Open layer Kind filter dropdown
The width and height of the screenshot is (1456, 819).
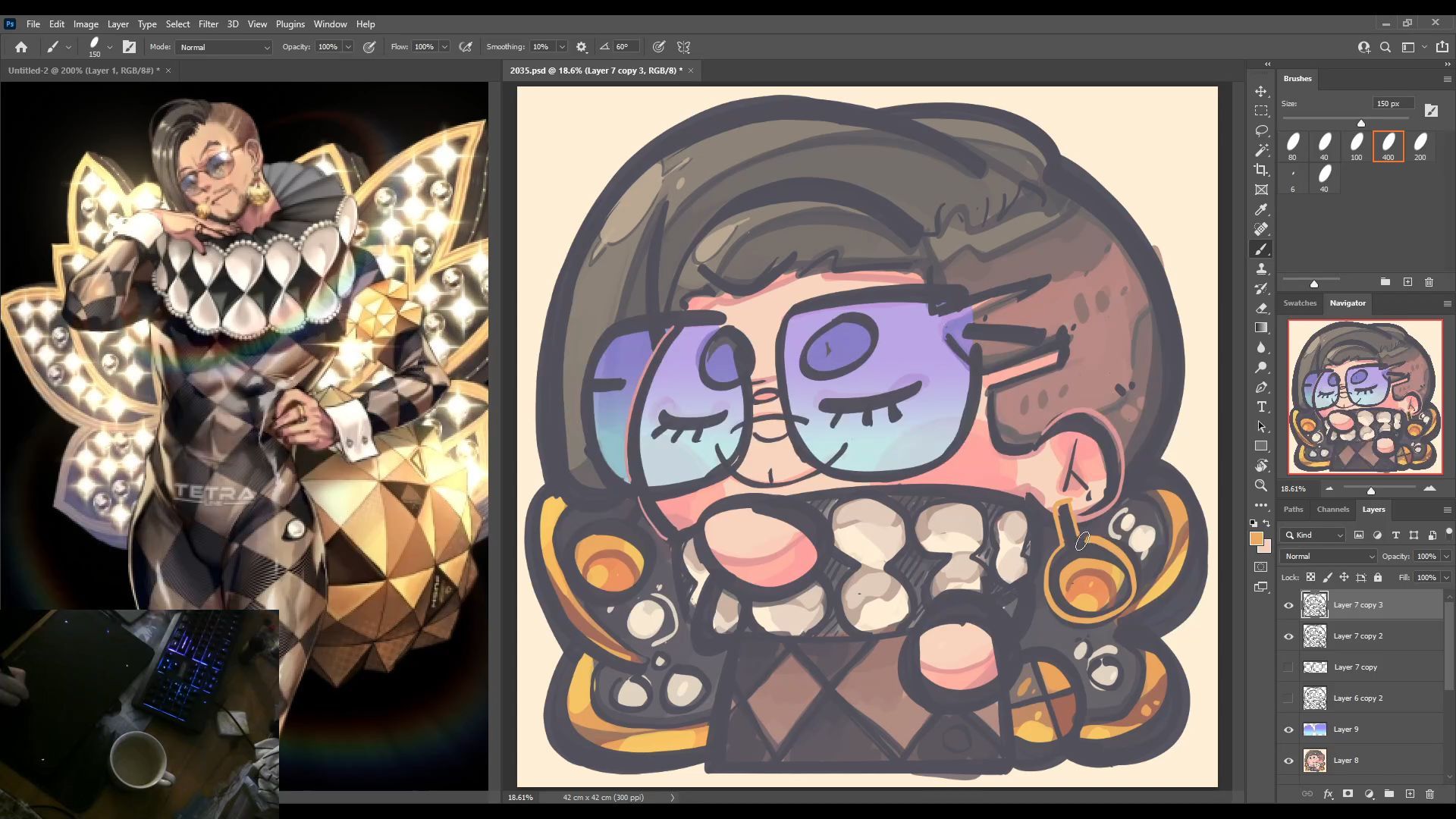1314,535
